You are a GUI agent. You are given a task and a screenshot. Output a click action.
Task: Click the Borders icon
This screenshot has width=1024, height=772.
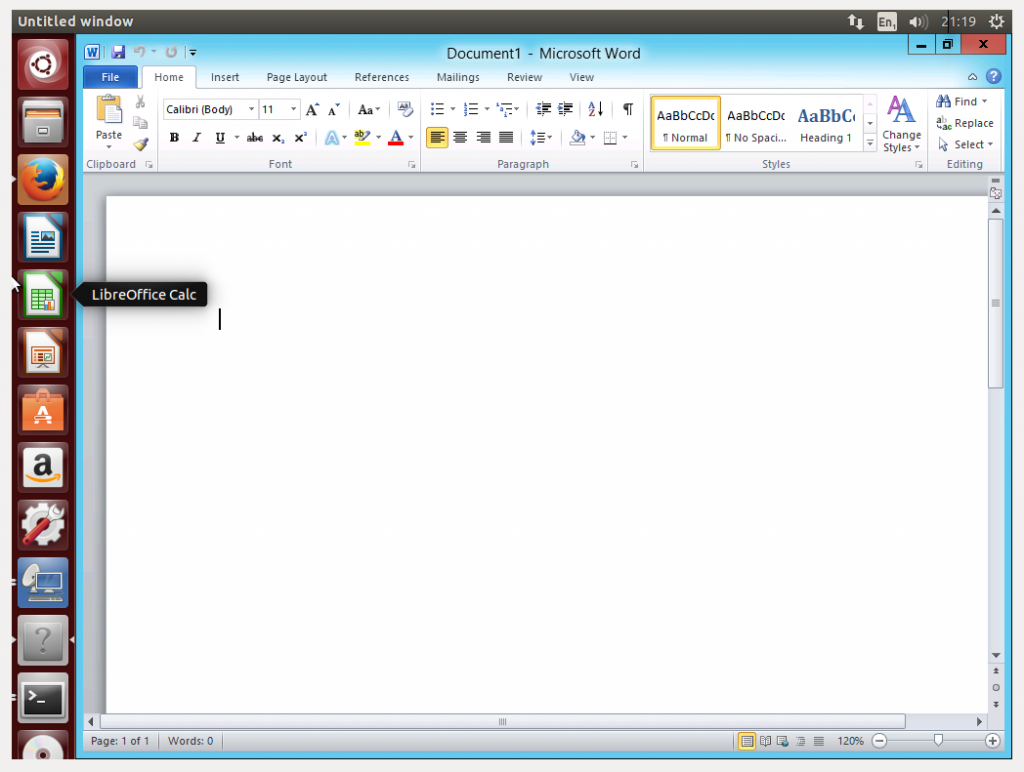point(610,138)
